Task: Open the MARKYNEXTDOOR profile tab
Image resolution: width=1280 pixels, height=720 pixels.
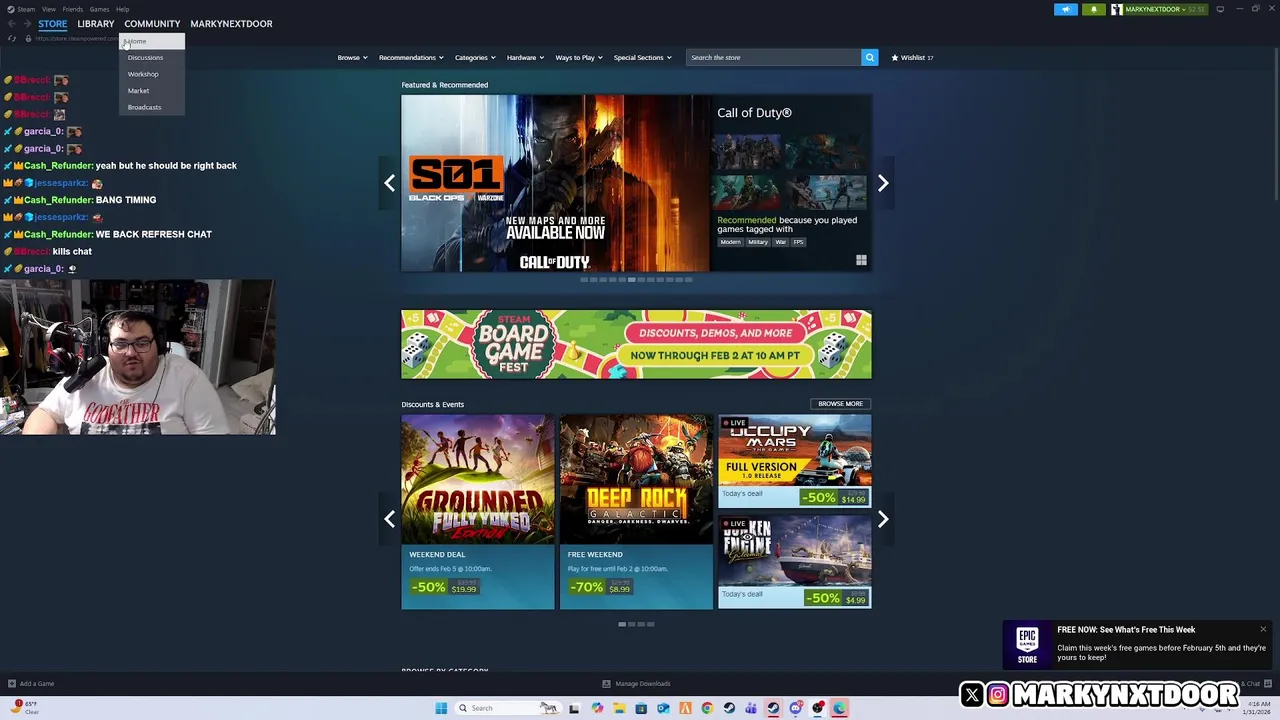Action: pyautogui.click(x=231, y=23)
